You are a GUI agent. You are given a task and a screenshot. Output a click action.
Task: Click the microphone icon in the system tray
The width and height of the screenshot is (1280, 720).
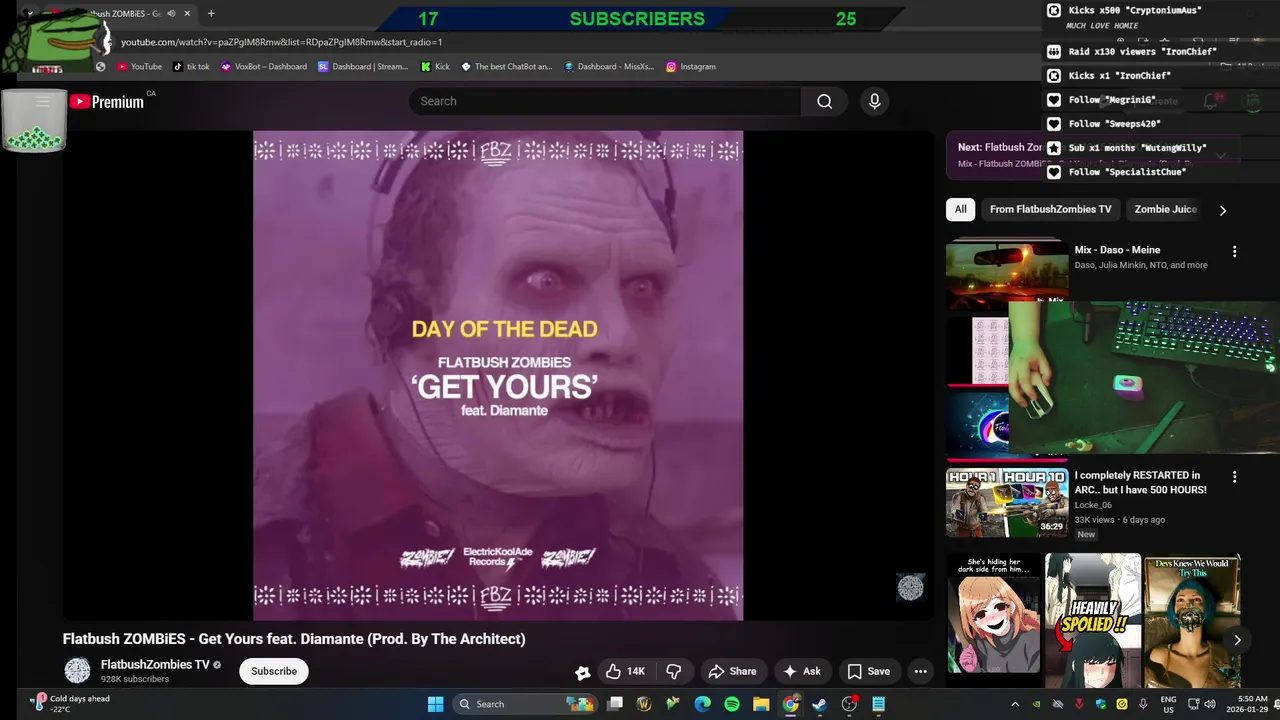1143,704
